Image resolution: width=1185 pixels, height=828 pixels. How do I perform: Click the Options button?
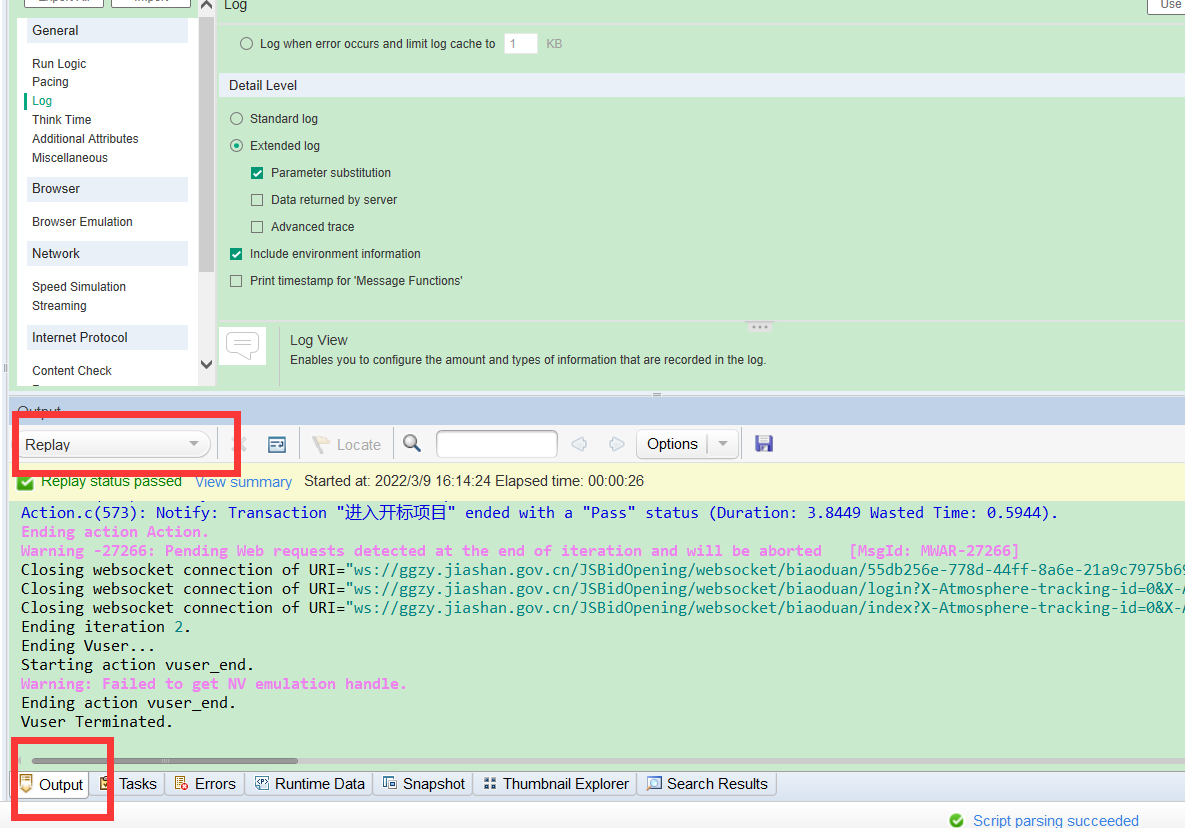tap(672, 443)
